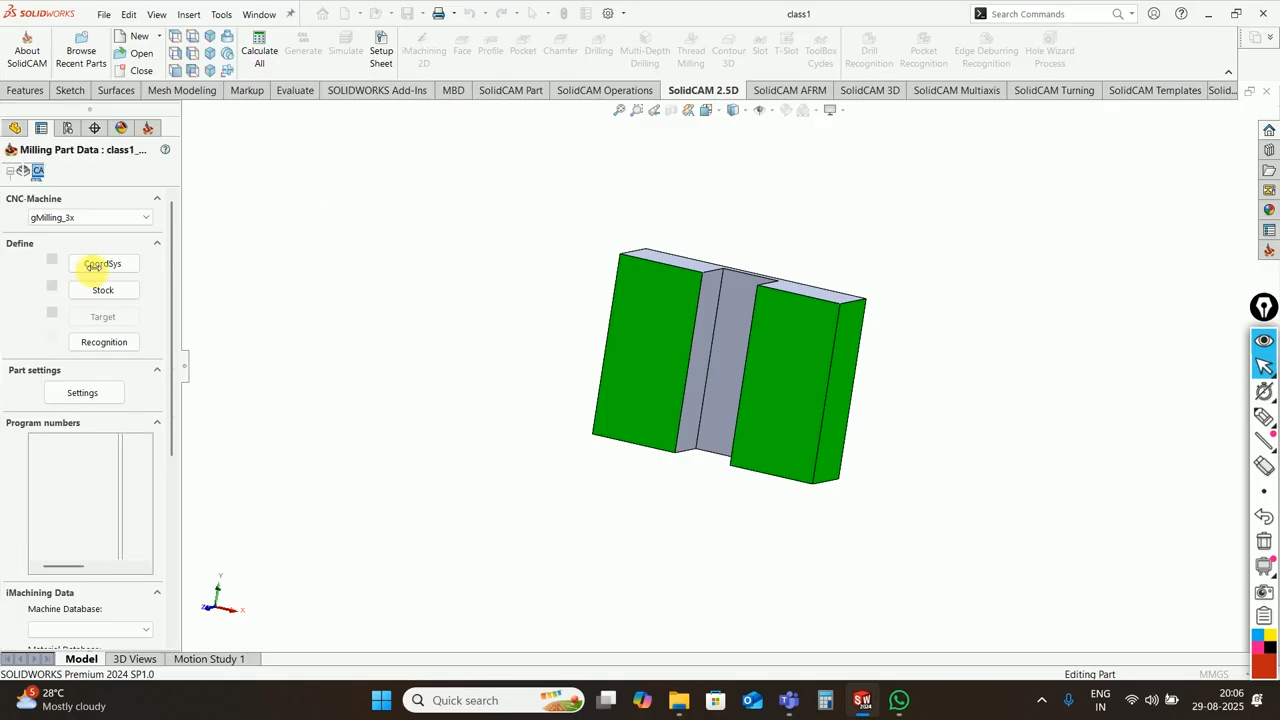
Task: Click the Stock button
Action: [103, 290]
